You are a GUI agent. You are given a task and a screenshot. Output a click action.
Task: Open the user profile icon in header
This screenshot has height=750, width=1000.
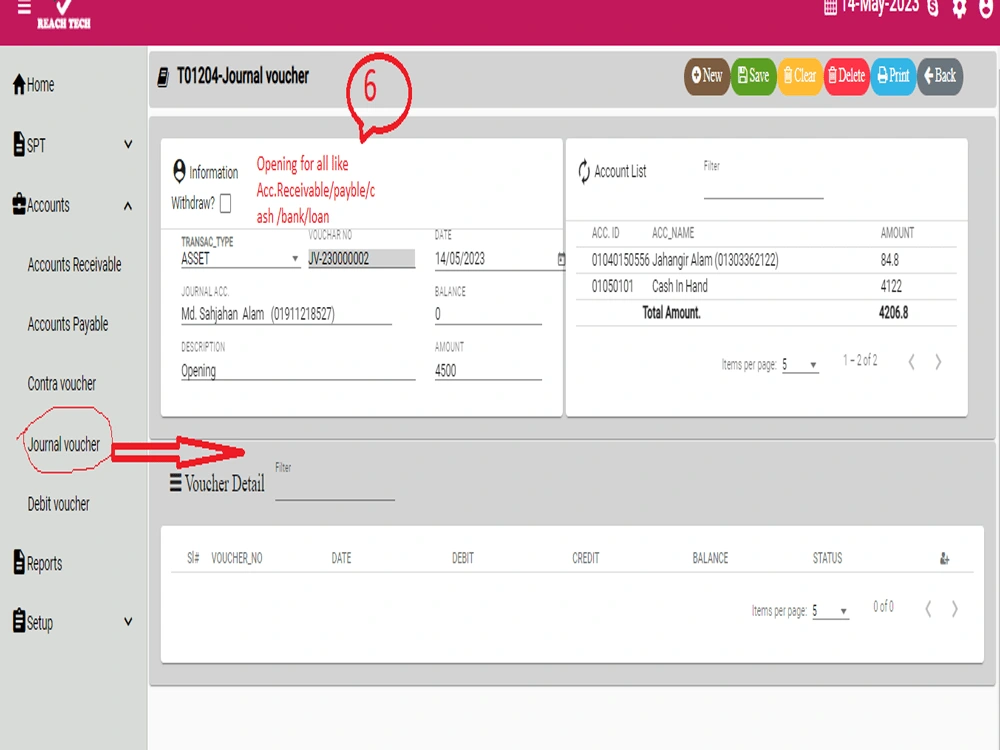[x=986, y=8]
